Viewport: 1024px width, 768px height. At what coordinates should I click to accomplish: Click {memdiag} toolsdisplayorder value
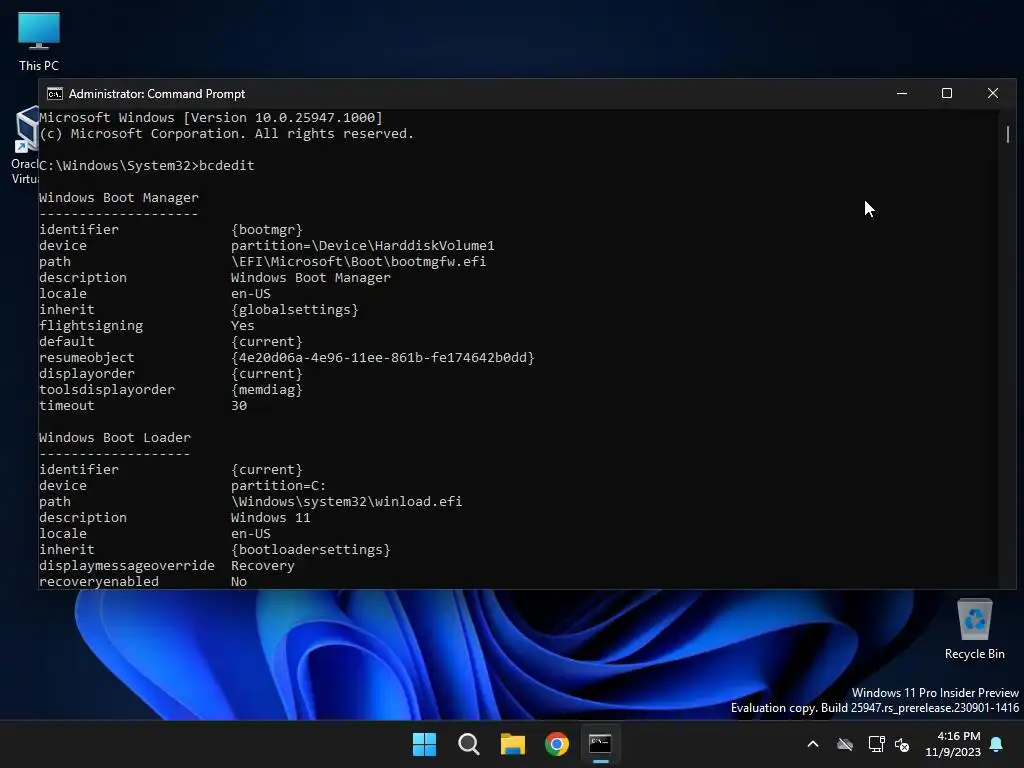266,389
